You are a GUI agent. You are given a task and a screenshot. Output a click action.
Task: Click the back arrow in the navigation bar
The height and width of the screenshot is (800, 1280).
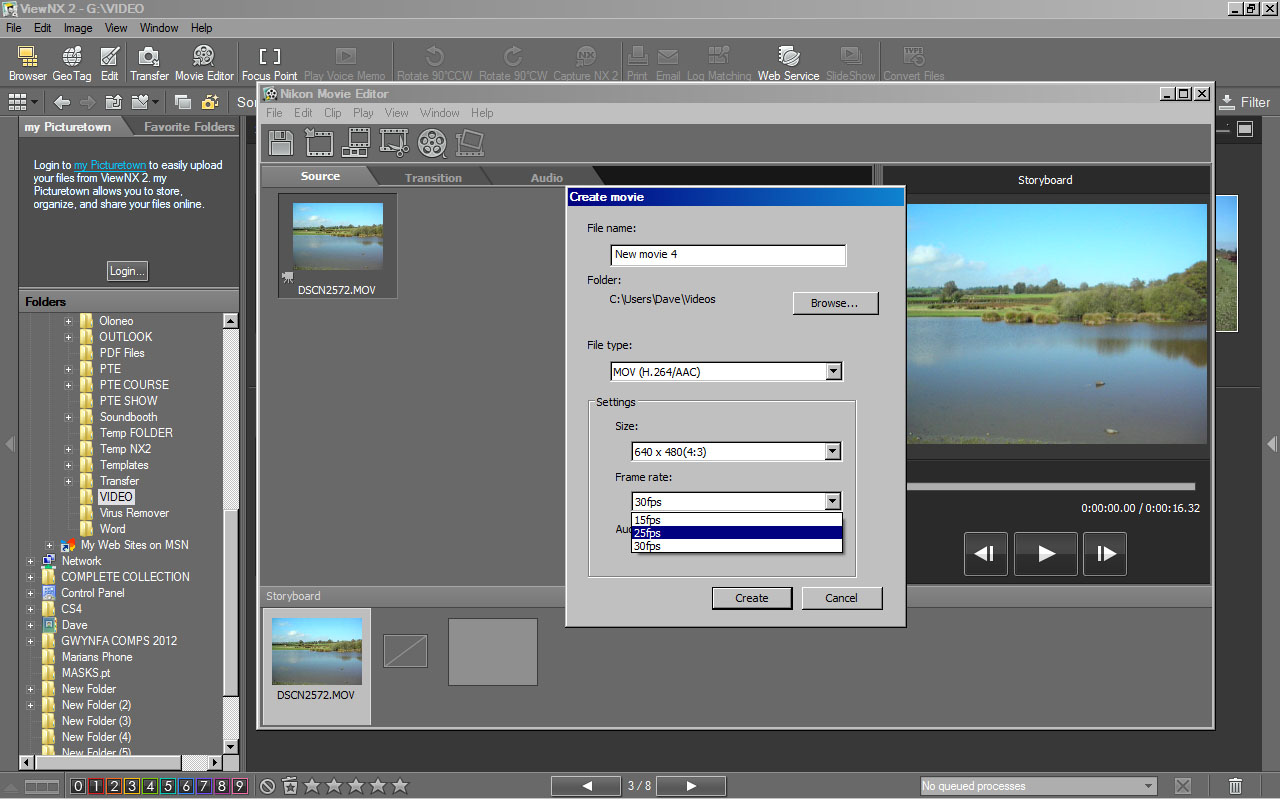coord(62,102)
